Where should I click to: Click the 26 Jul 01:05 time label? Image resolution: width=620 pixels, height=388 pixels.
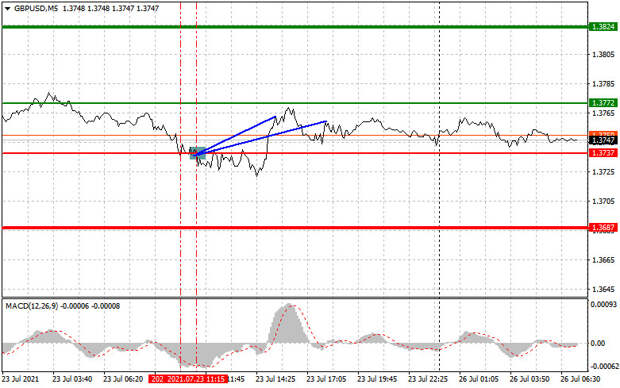(479, 379)
